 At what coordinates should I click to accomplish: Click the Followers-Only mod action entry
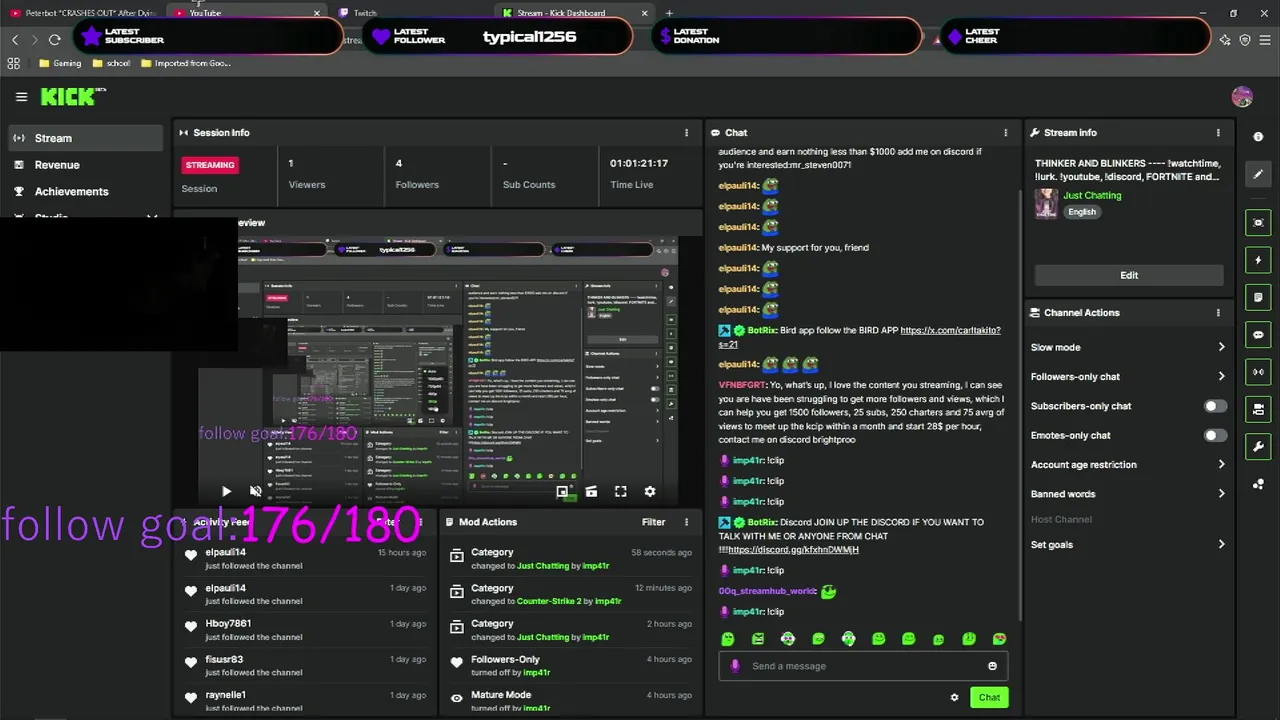tap(570, 666)
